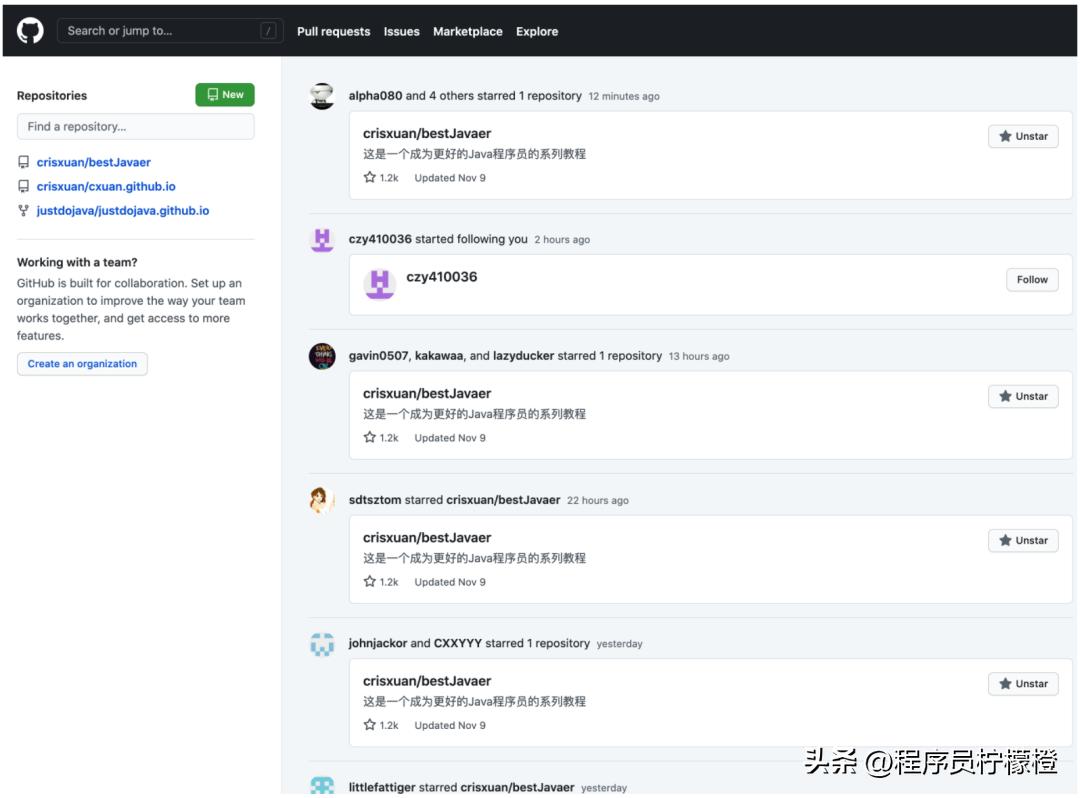Click gavin0507's round avatar
Image resolution: width=1080 pixels, height=798 pixels.
pyautogui.click(x=322, y=356)
